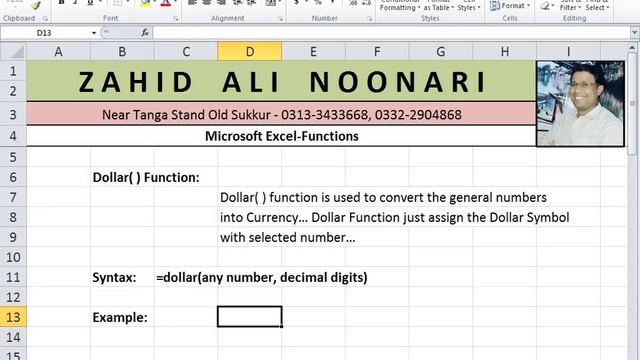Click text 'with selected number...'

click(288, 238)
